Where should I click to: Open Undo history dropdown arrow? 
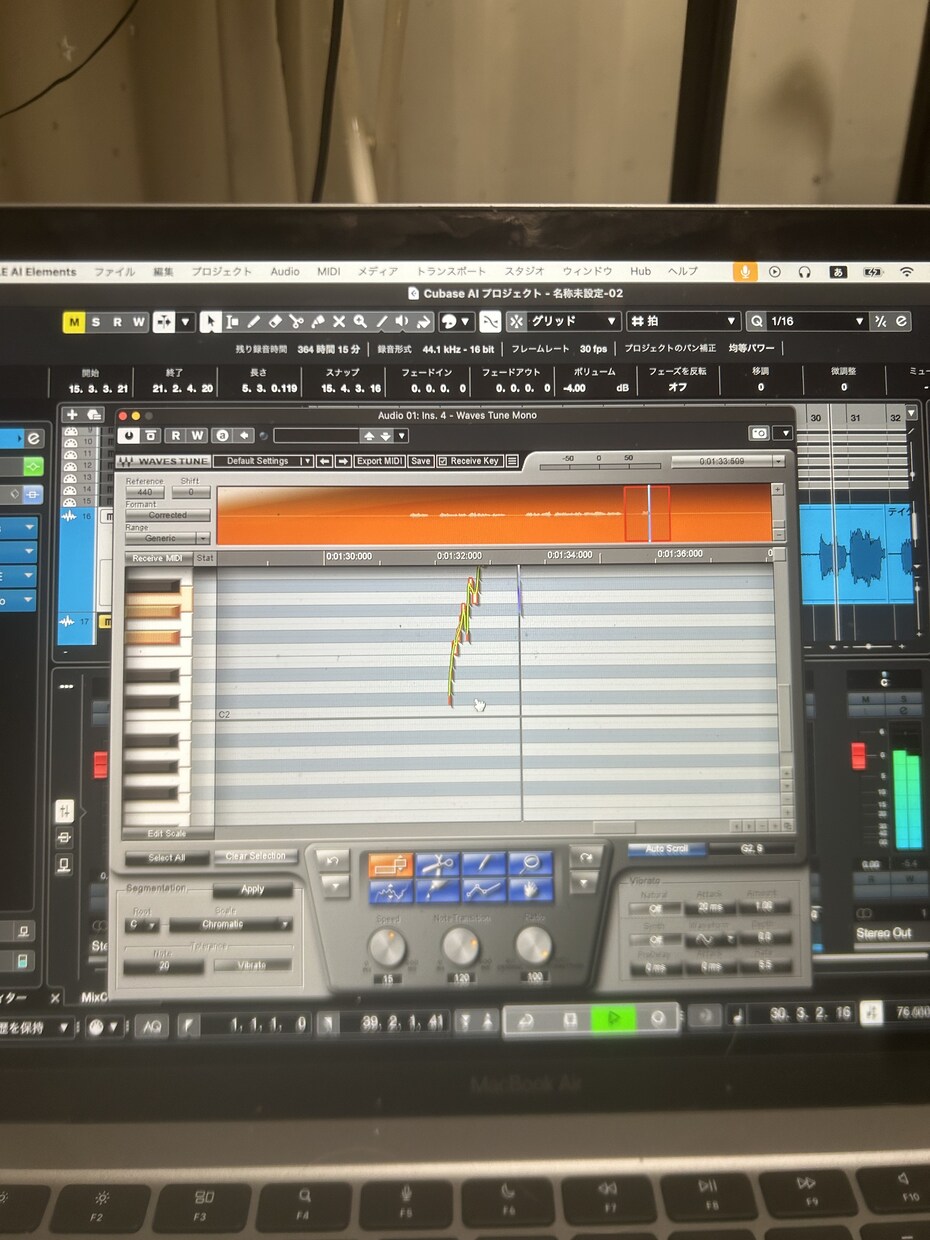point(335,886)
